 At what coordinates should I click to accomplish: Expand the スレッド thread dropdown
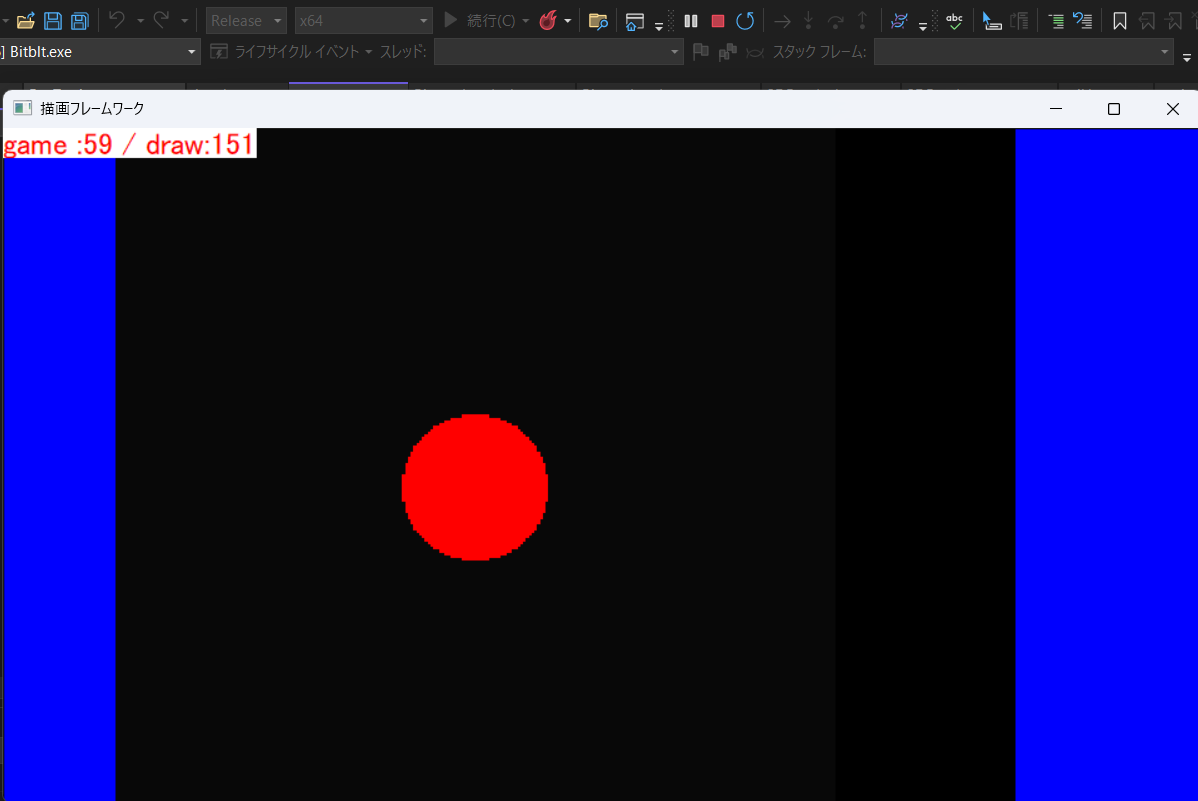pos(558,52)
